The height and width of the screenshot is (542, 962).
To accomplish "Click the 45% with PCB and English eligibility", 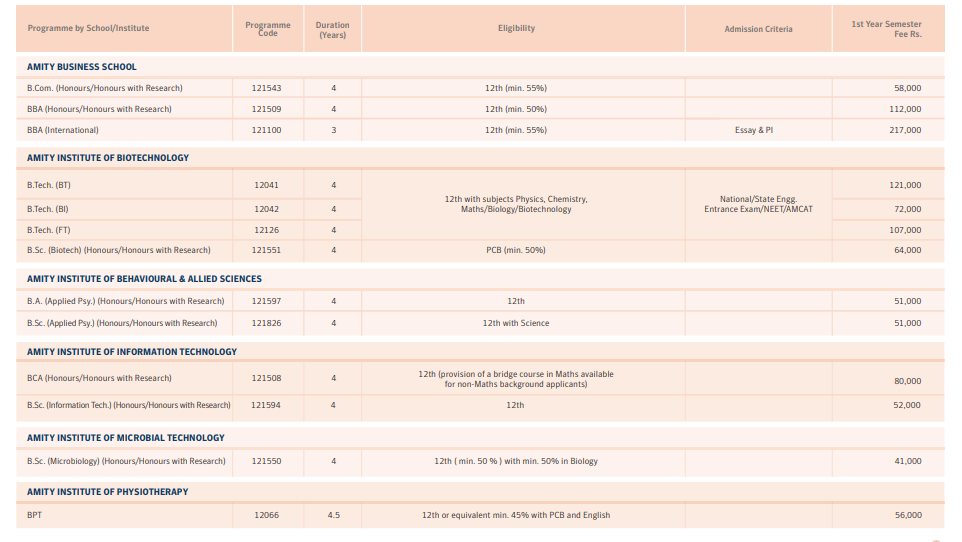I will [x=516, y=516].
